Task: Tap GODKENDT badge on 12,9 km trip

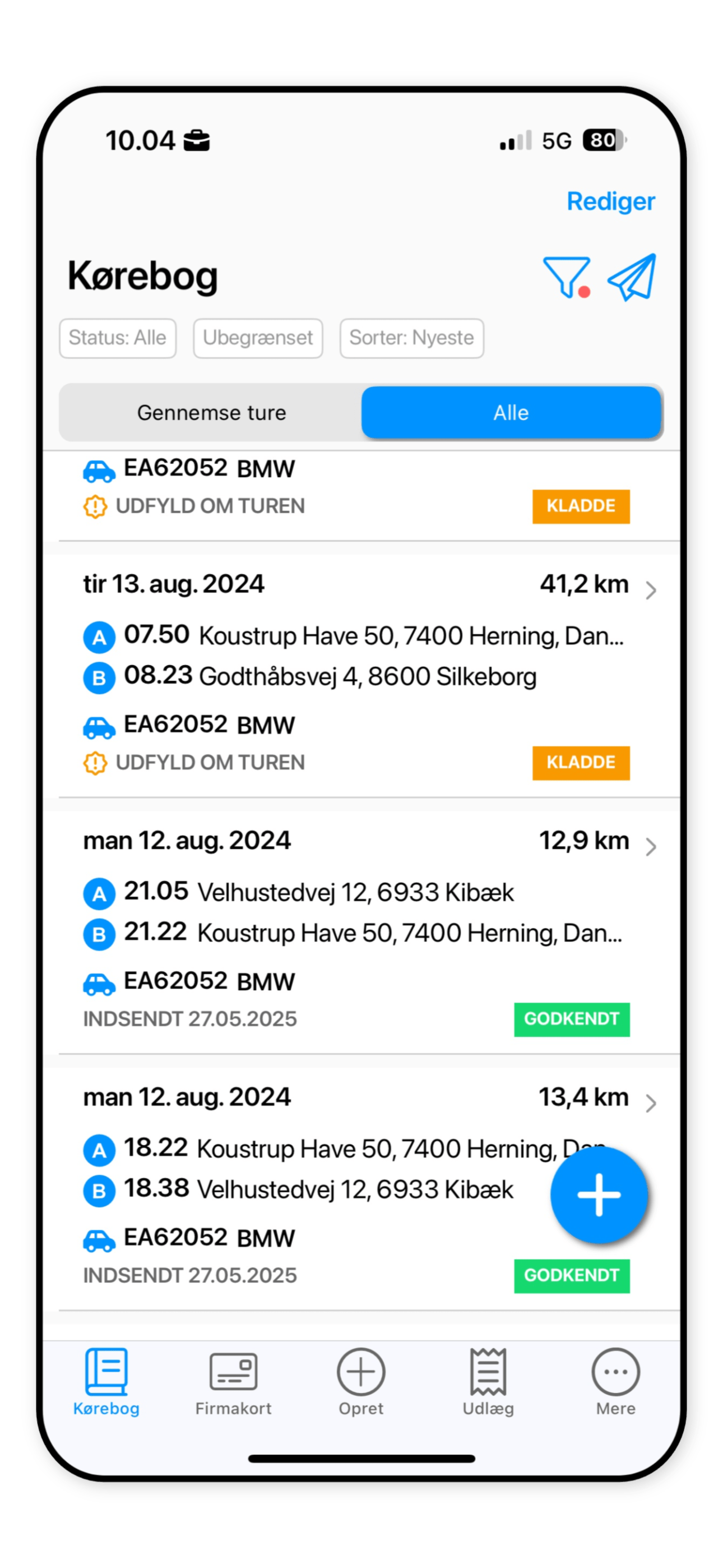Action: point(572,1019)
